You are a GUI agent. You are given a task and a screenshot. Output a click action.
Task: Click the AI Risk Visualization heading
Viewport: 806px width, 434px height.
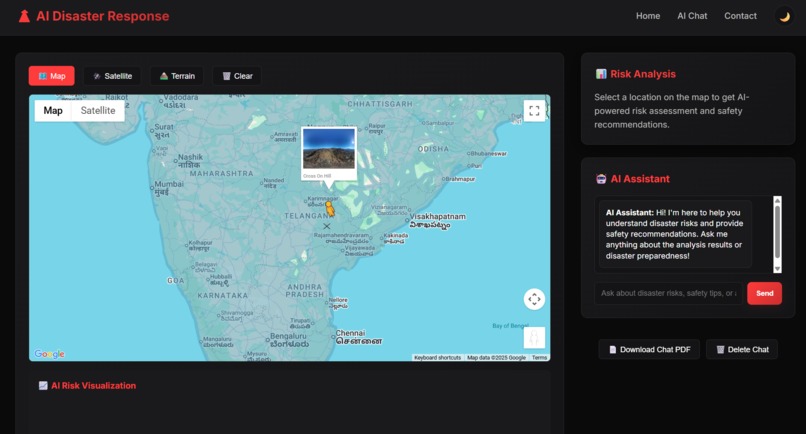[x=94, y=386]
